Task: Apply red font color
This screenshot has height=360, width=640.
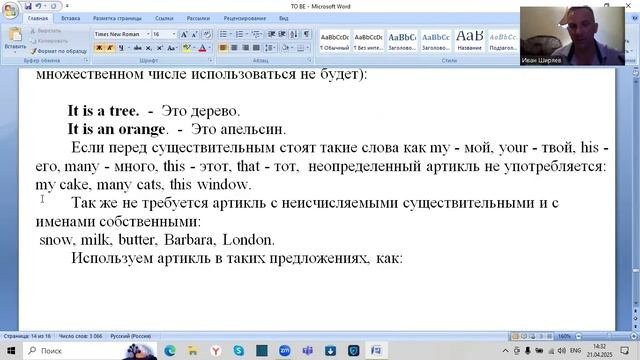Action: pyautogui.click(x=202, y=48)
